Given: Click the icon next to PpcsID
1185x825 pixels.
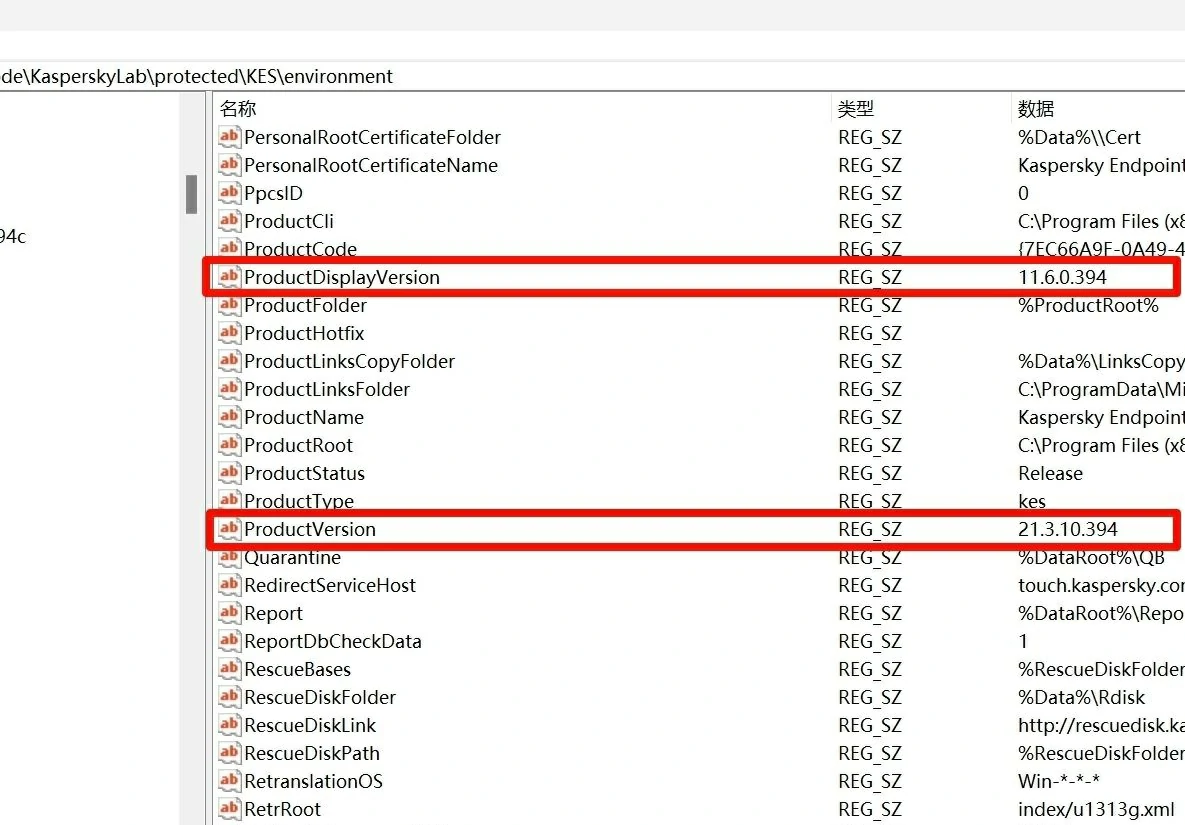Looking at the screenshot, I should coord(229,193).
